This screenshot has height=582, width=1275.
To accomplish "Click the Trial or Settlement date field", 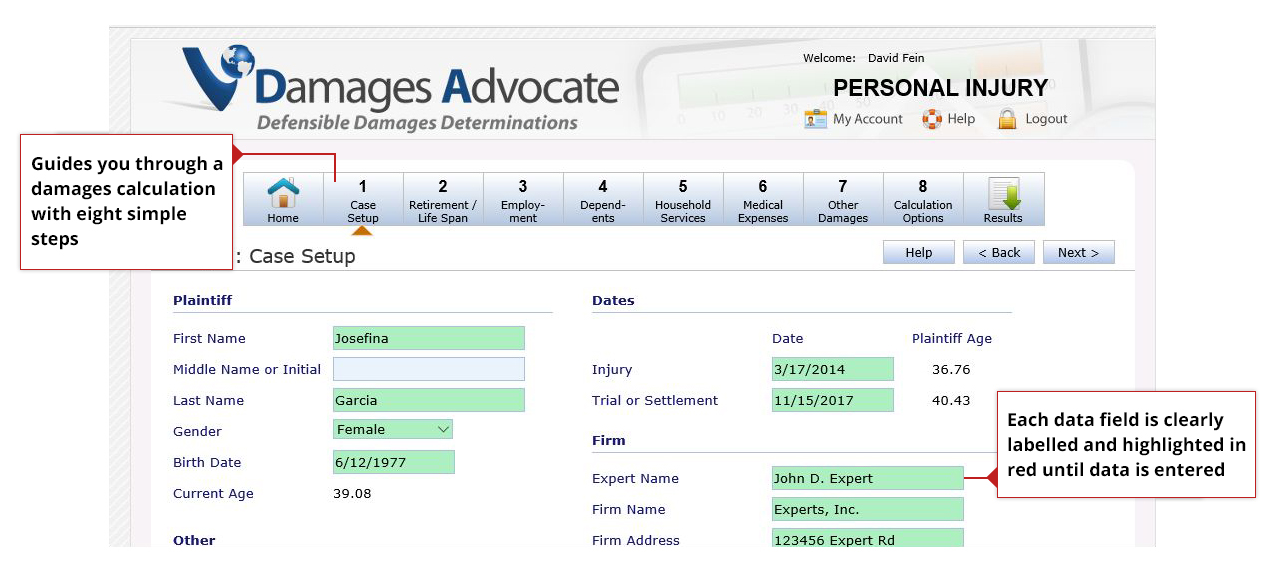I will tap(833, 400).
